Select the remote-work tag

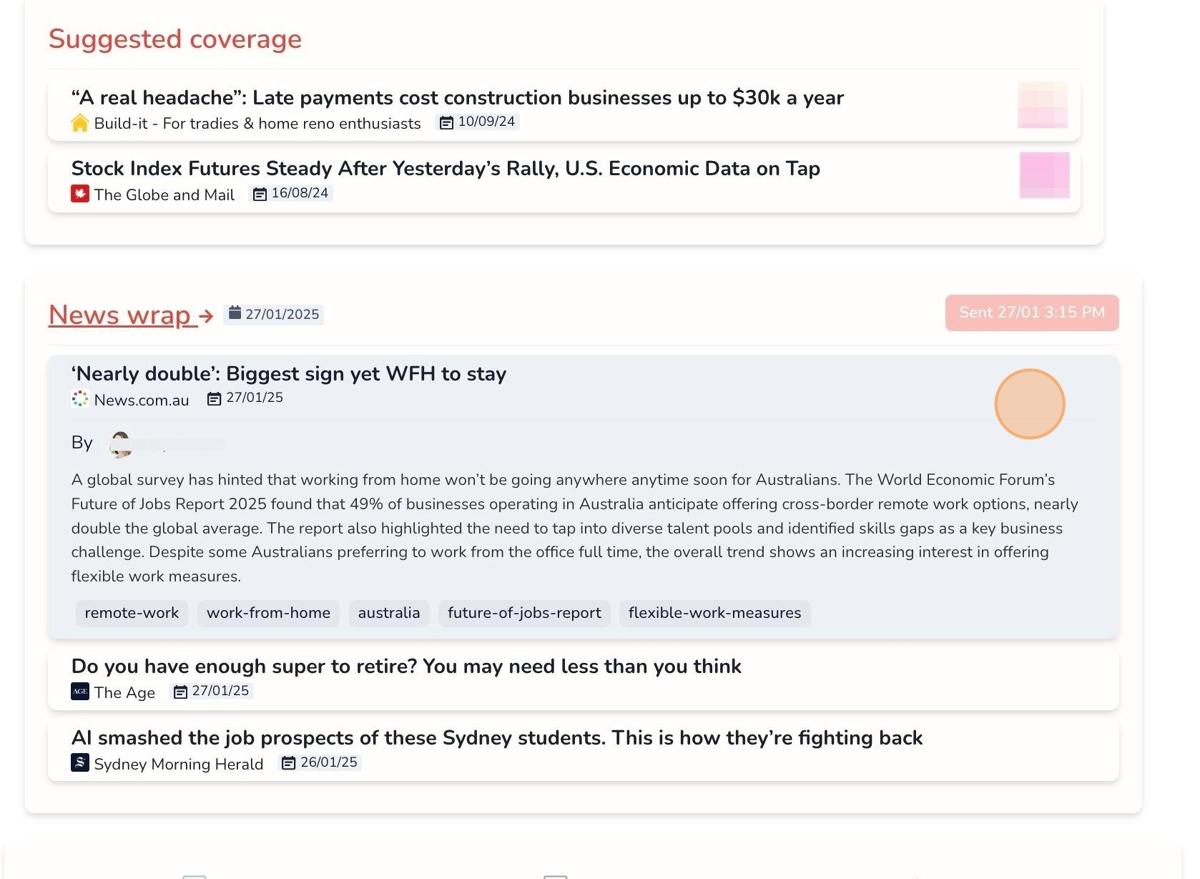132,613
